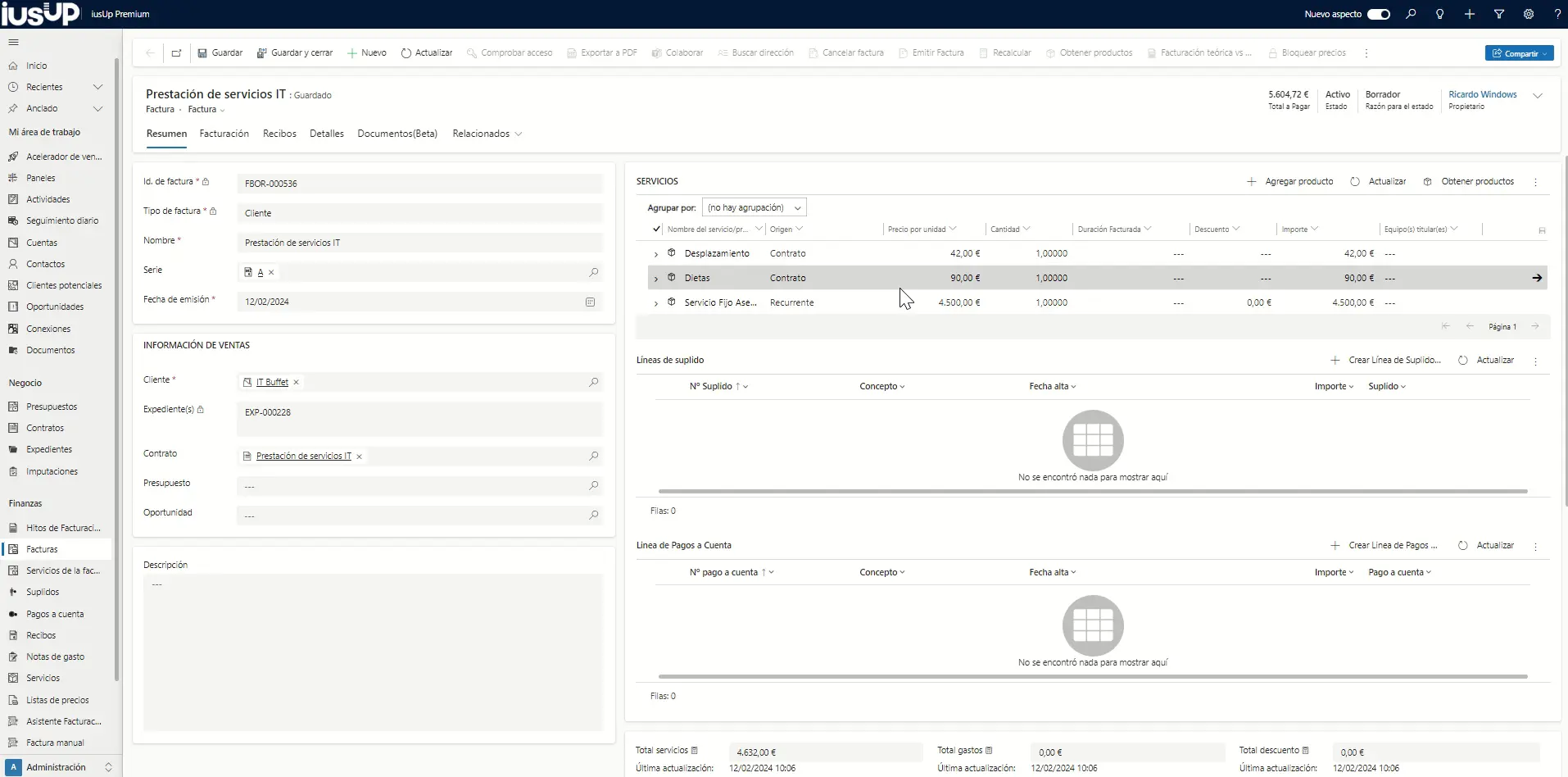The height and width of the screenshot is (777, 1568).
Task: Click the hamburger menu to collapse sidebar
Action: [13, 42]
